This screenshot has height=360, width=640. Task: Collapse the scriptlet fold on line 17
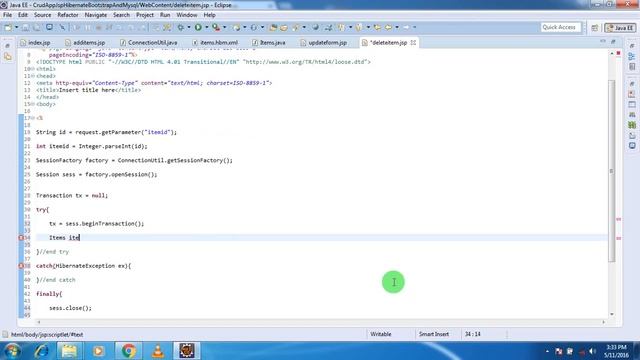pyautogui.click(x=33, y=118)
